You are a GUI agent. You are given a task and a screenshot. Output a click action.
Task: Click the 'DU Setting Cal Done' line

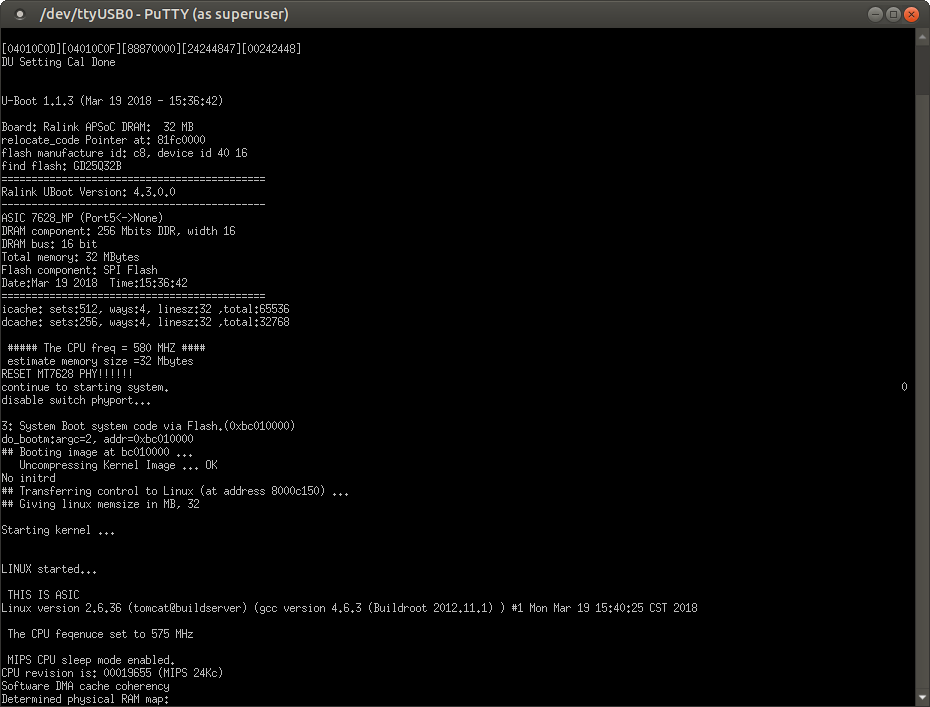[x=58, y=62]
